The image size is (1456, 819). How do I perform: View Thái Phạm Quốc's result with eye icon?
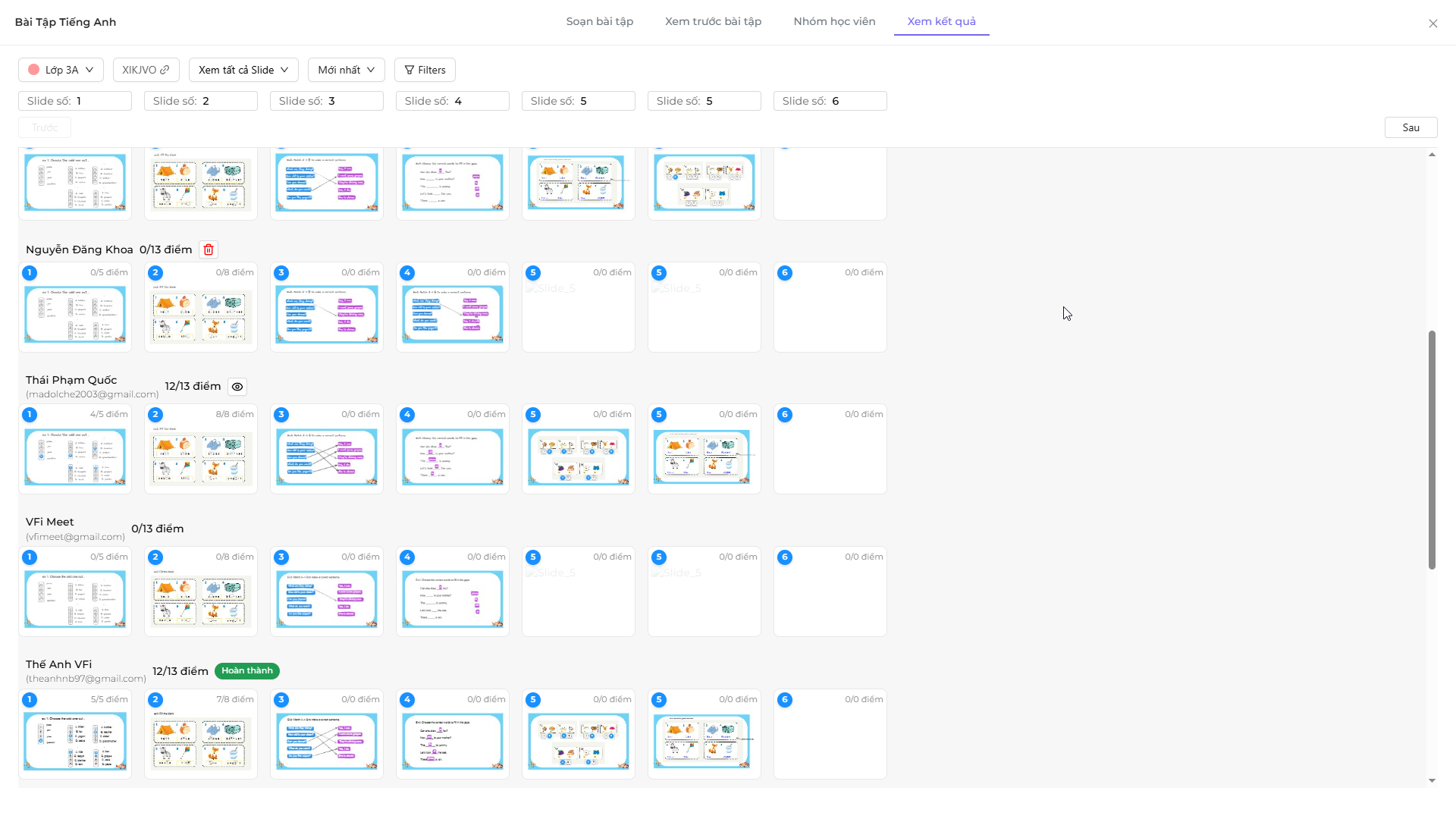tap(237, 387)
